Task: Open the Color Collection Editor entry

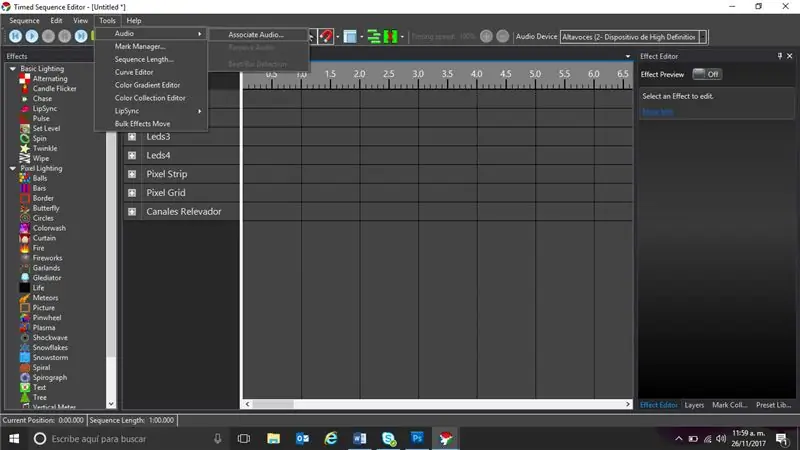Action: (x=151, y=98)
